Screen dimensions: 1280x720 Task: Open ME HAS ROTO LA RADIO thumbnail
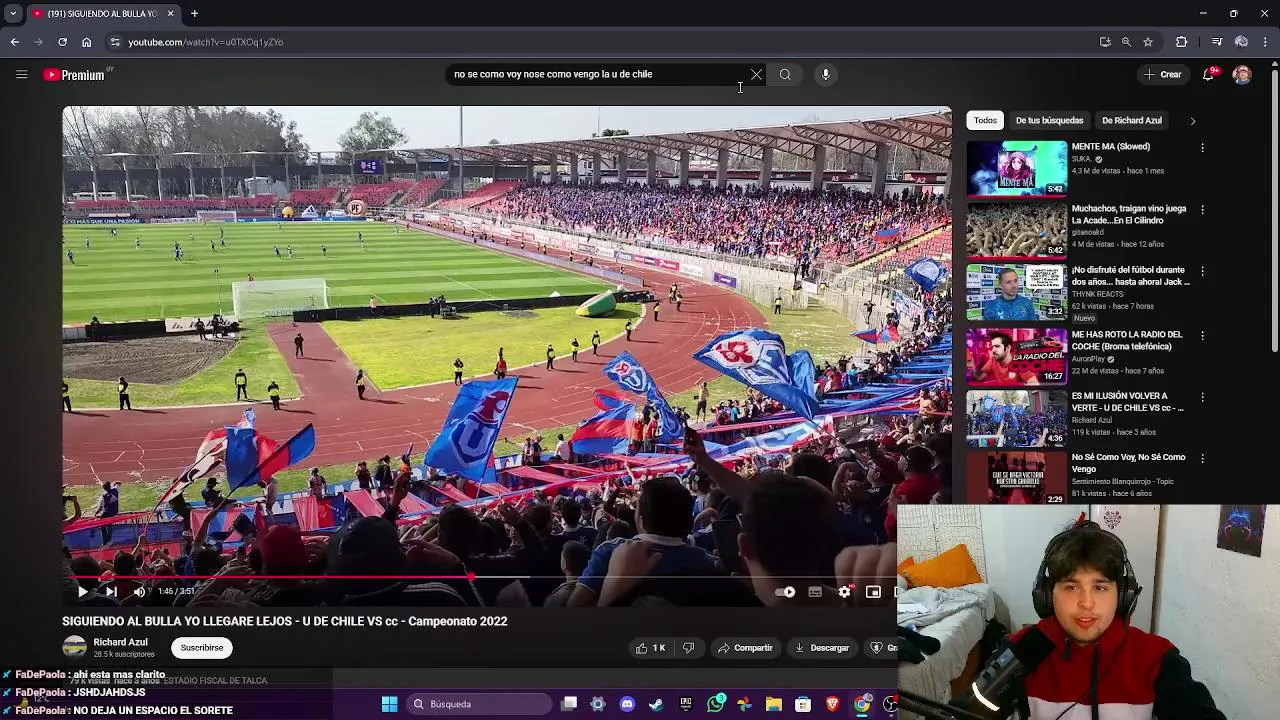(1016, 355)
